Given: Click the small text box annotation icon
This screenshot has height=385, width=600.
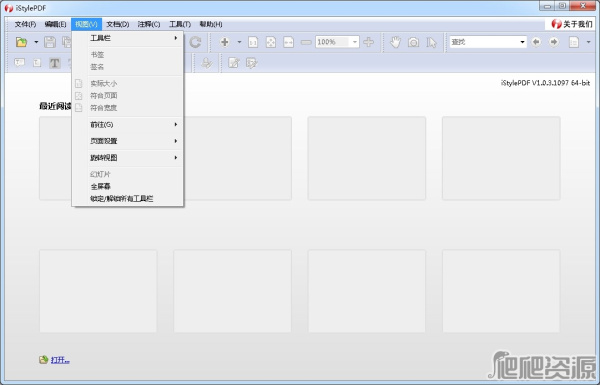Looking at the screenshot, I should pos(37,63).
